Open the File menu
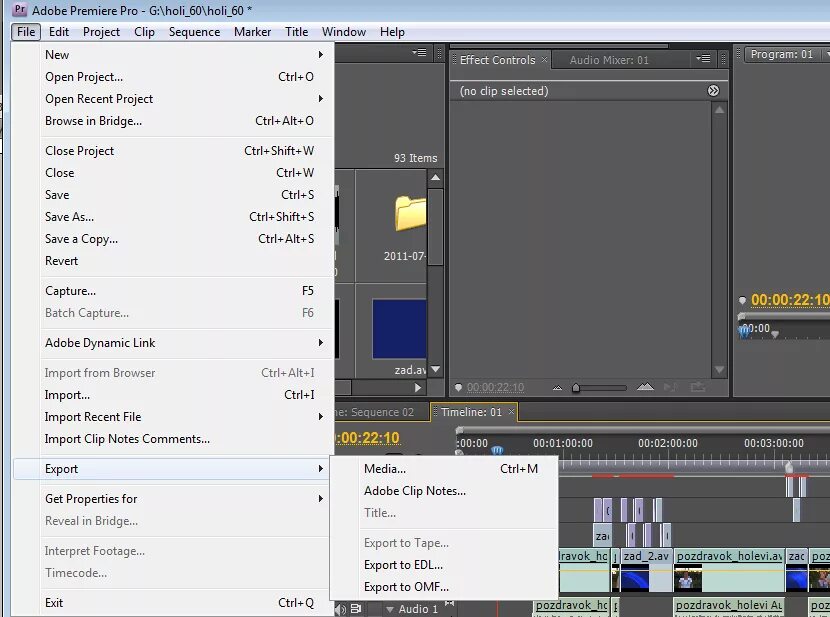Viewport: 830px width, 617px height. pyautogui.click(x=26, y=32)
